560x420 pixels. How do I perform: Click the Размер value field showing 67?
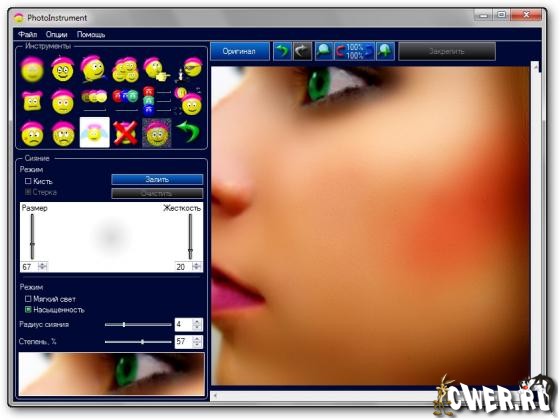click(x=29, y=266)
